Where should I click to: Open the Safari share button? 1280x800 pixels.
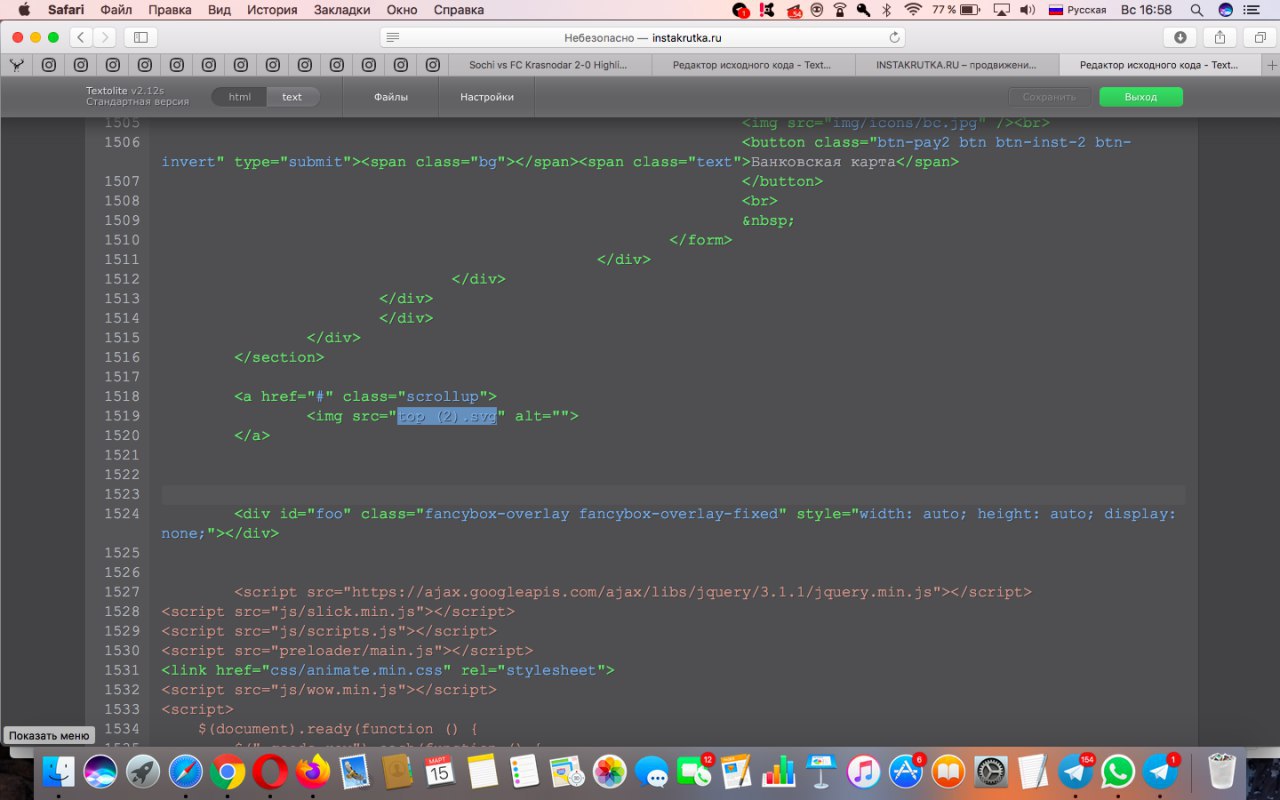pos(1220,37)
